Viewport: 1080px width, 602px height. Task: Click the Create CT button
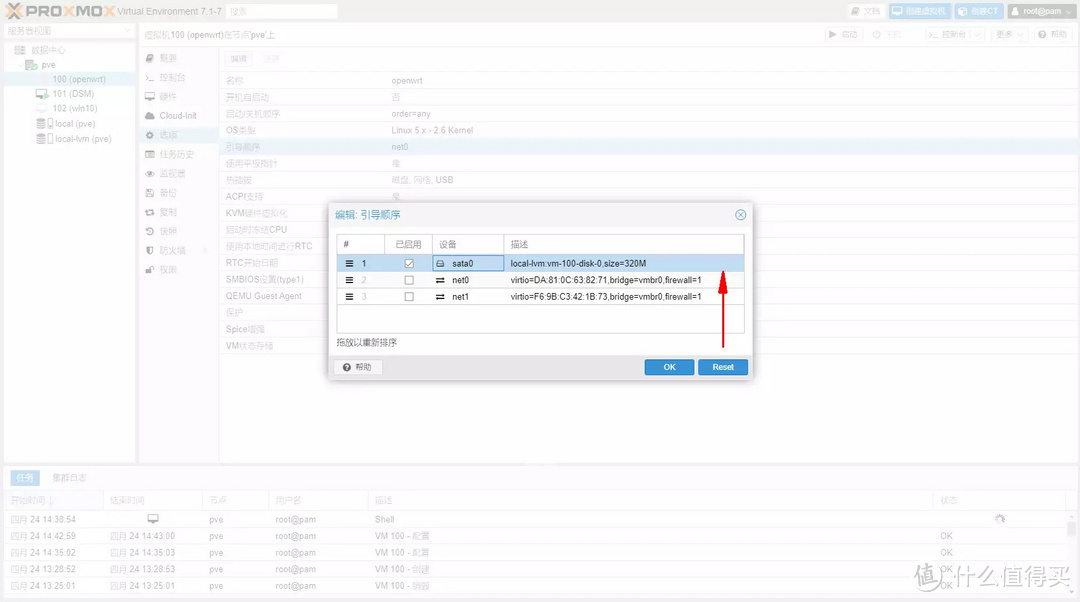[979, 12]
